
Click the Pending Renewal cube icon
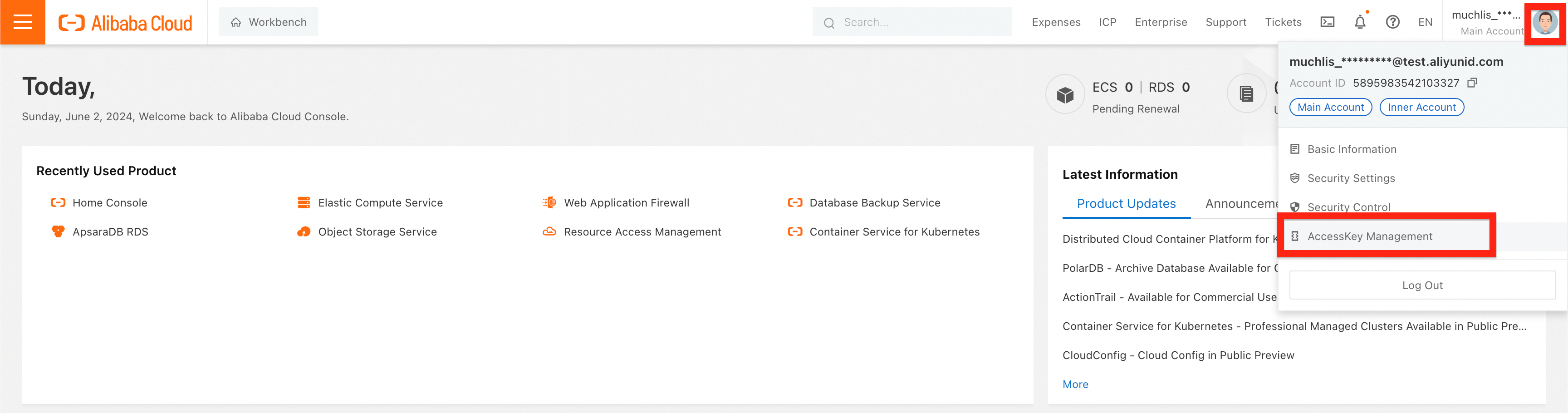[1064, 94]
